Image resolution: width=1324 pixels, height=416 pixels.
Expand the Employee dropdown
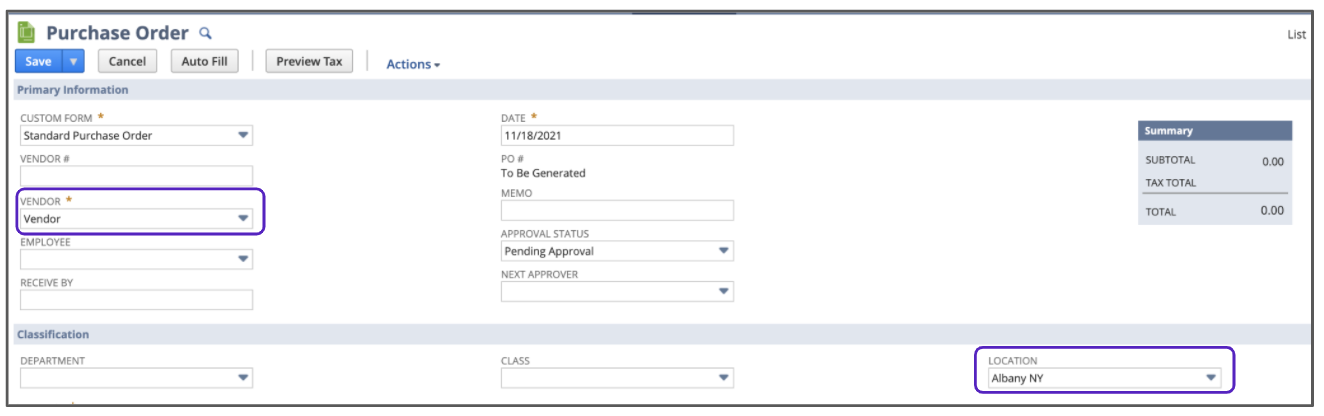point(243,259)
